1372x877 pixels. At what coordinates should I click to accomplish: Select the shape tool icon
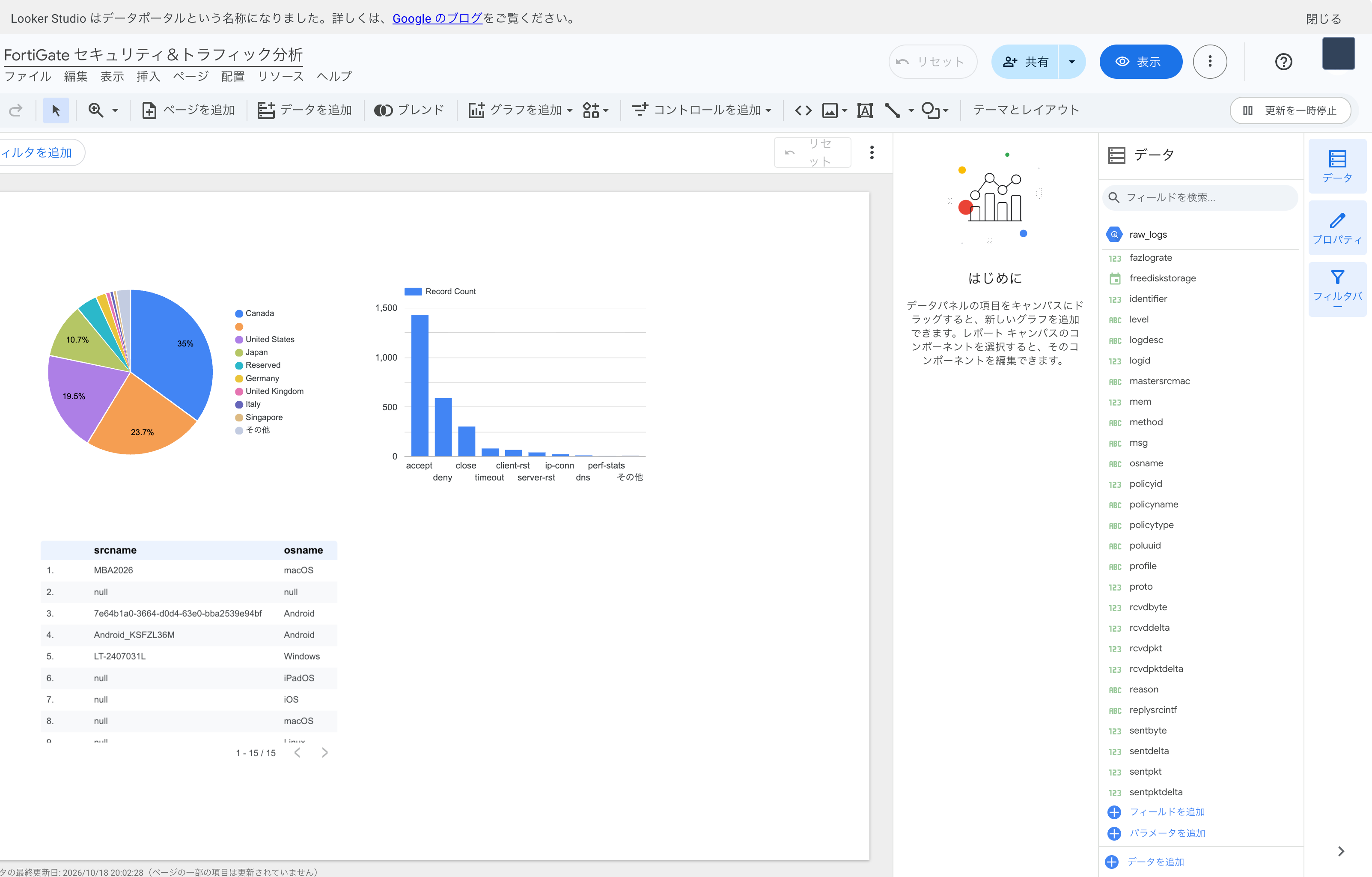pos(930,110)
